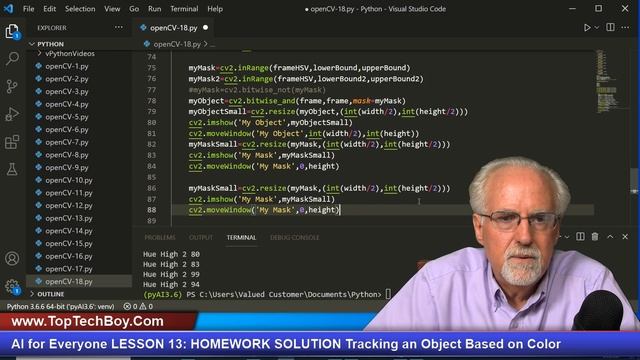Switch to the PROBLEMS panel tab

tap(160, 238)
